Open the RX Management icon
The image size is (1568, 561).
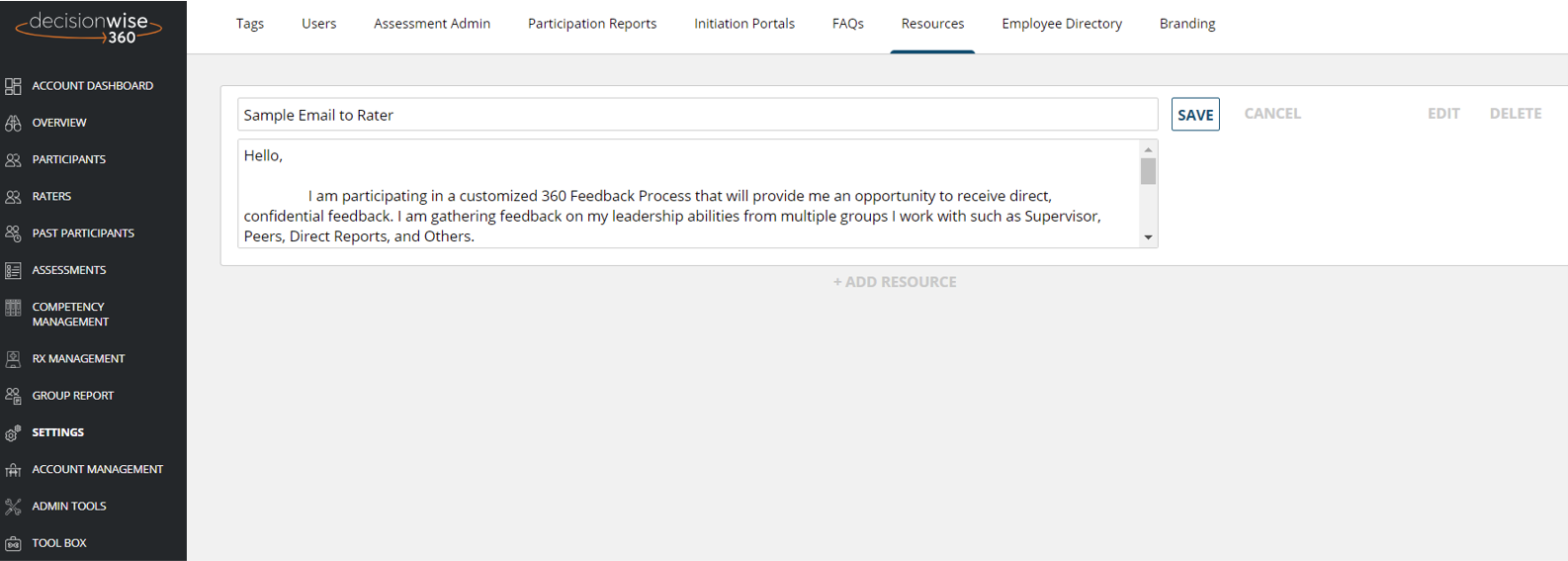pyautogui.click(x=13, y=359)
